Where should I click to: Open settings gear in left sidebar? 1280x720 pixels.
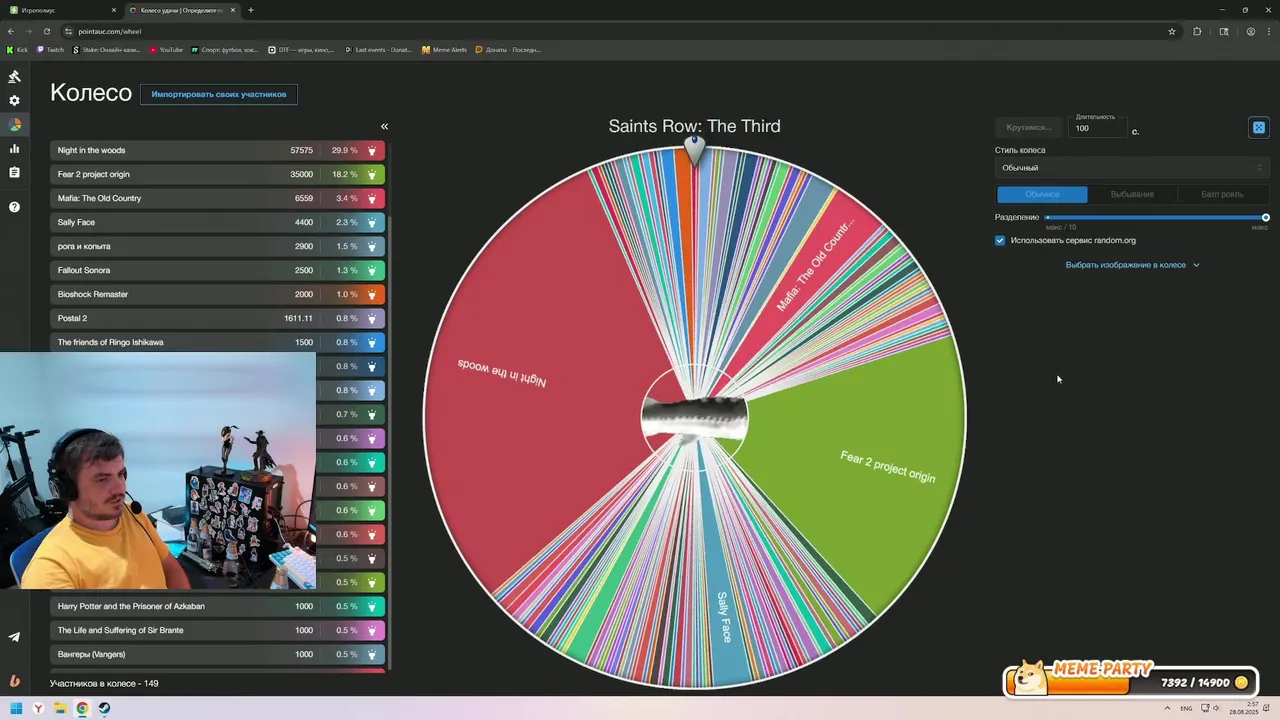coord(14,101)
